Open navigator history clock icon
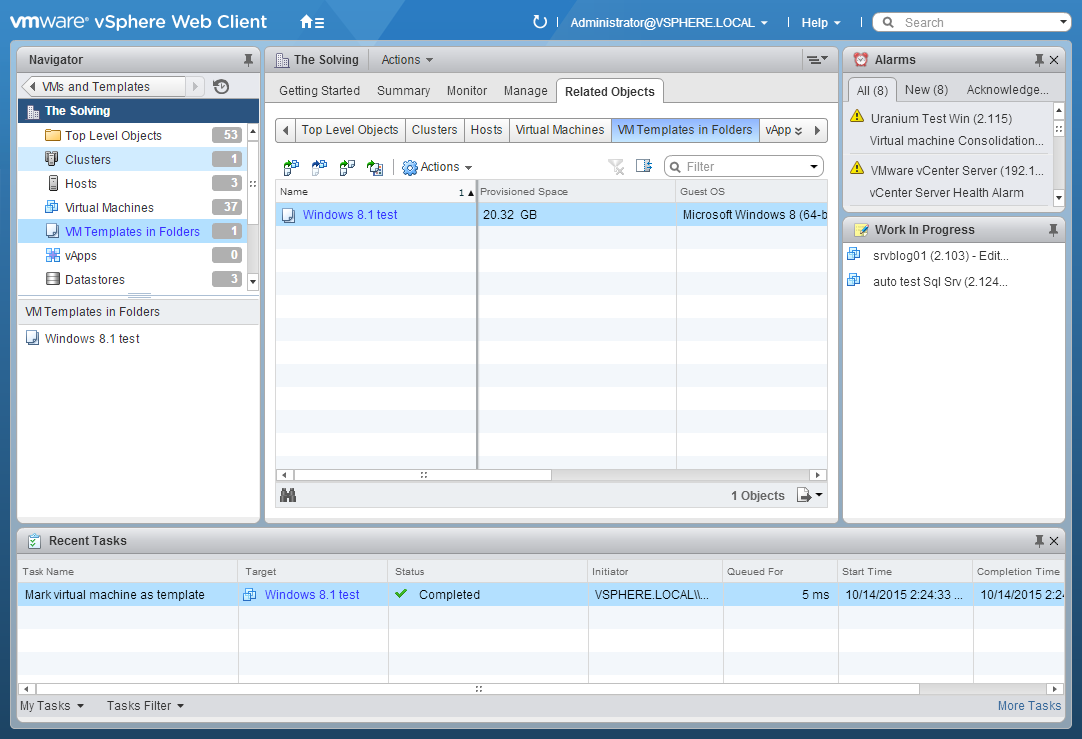The width and height of the screenshot is (1082, 739). click(221, 86)
